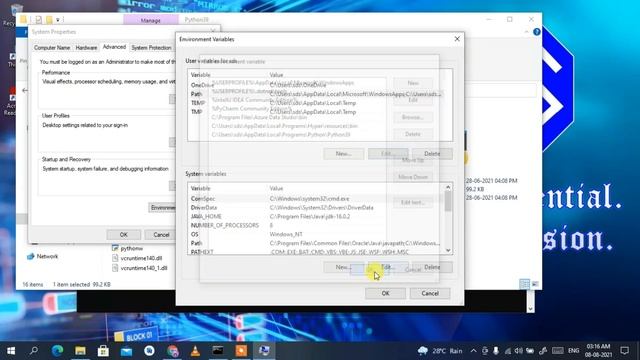
Task: Click the Environment Variables button in System Properties
Action: 162,208
